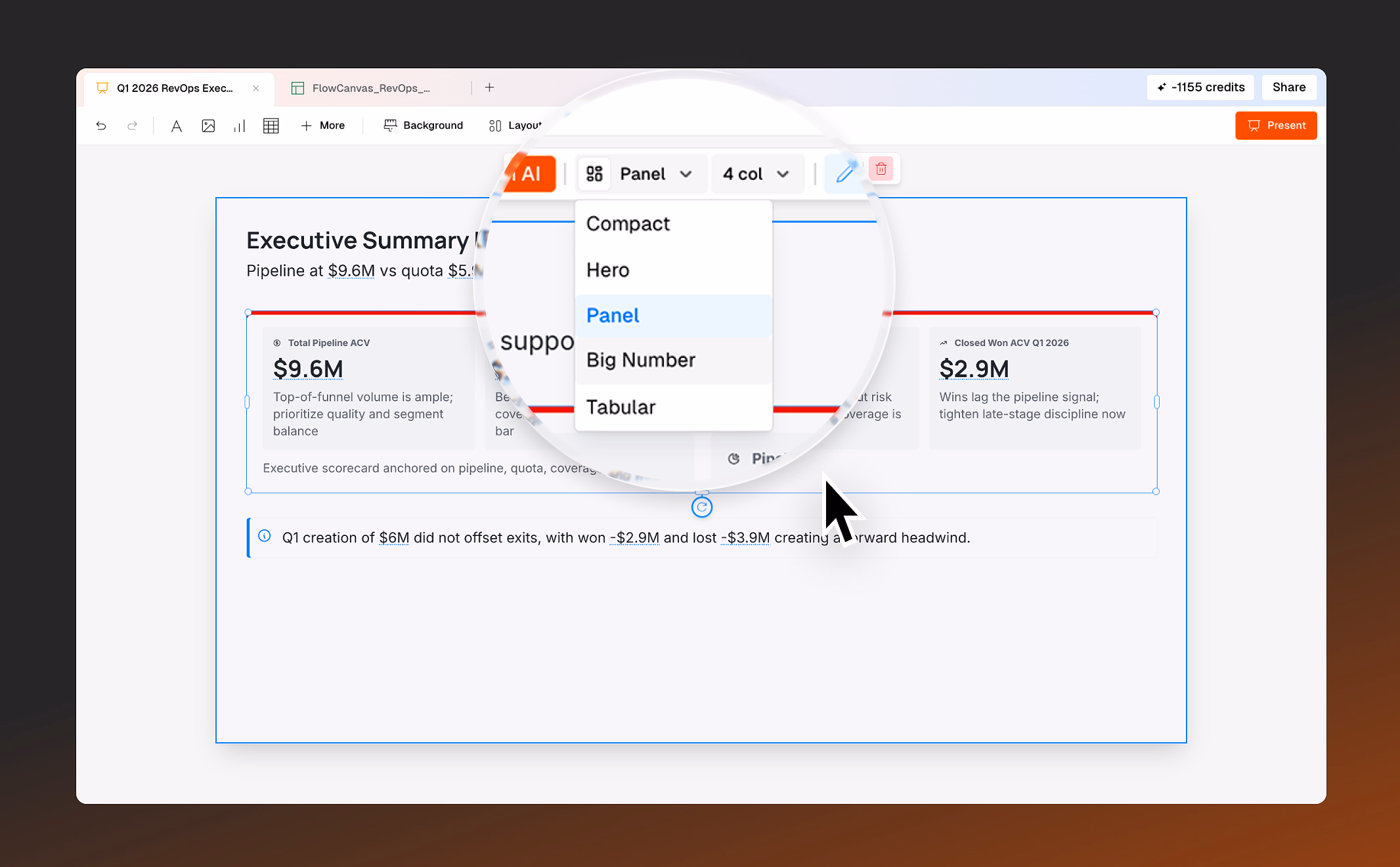
Task: Click the $9.6M metric value
Action: pos(308,369)
